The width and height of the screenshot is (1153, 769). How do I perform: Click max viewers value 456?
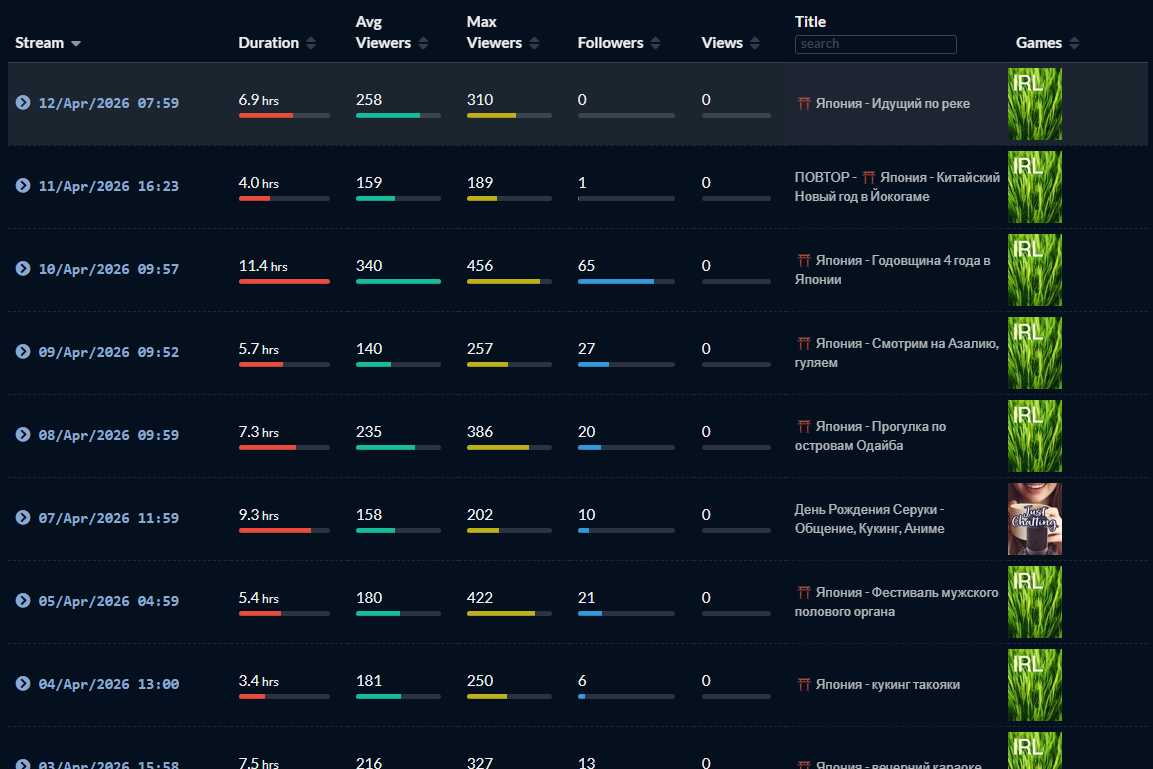coord(480,265)
